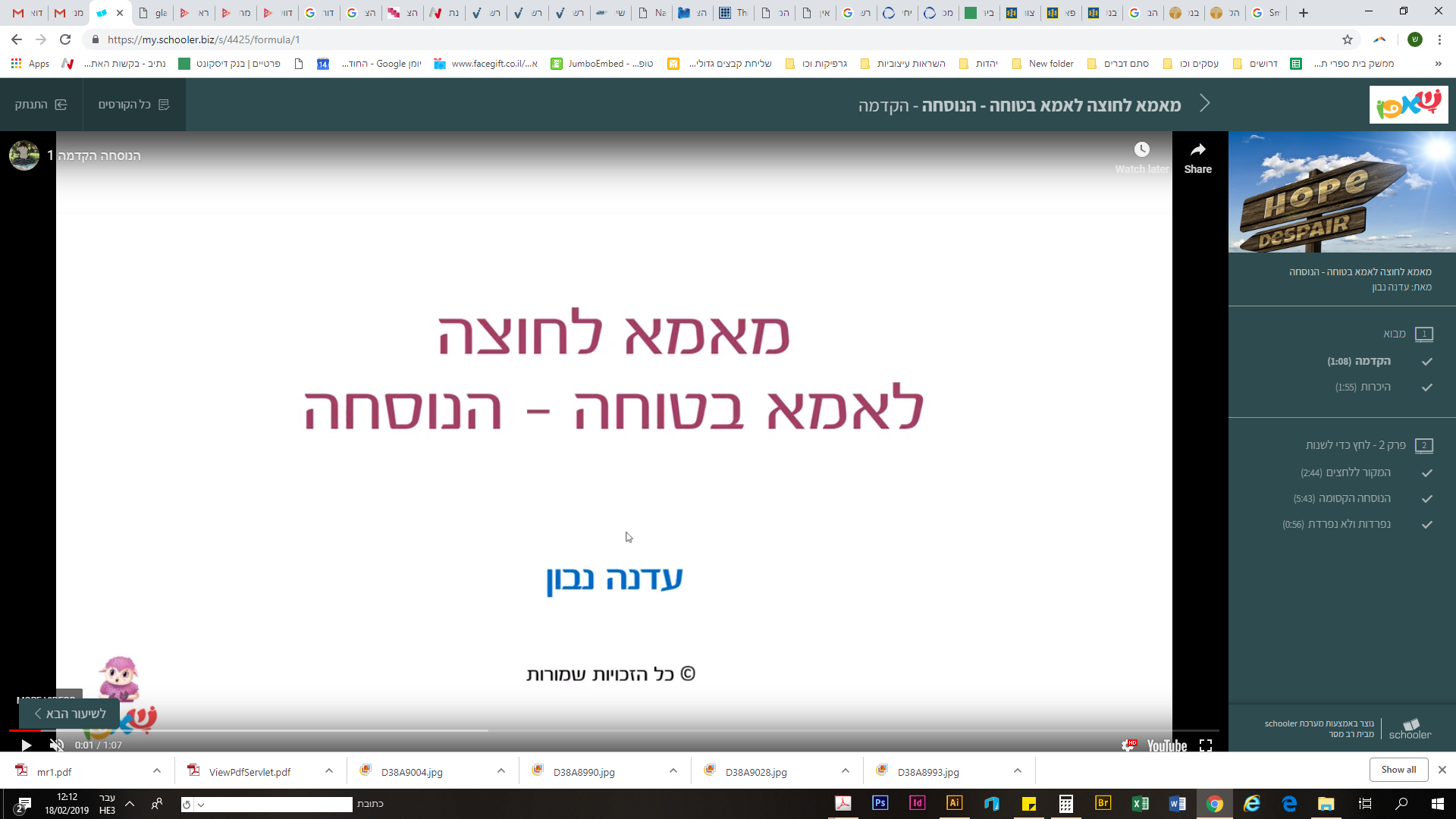The height and width of the screenshot is (819, 1456).
Task: Click the Play icon in the video player
Action: [25, 745]
